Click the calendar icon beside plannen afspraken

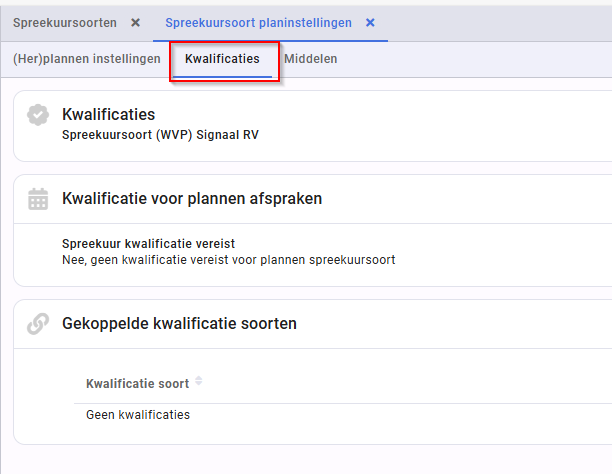click(x=38, y=199)
